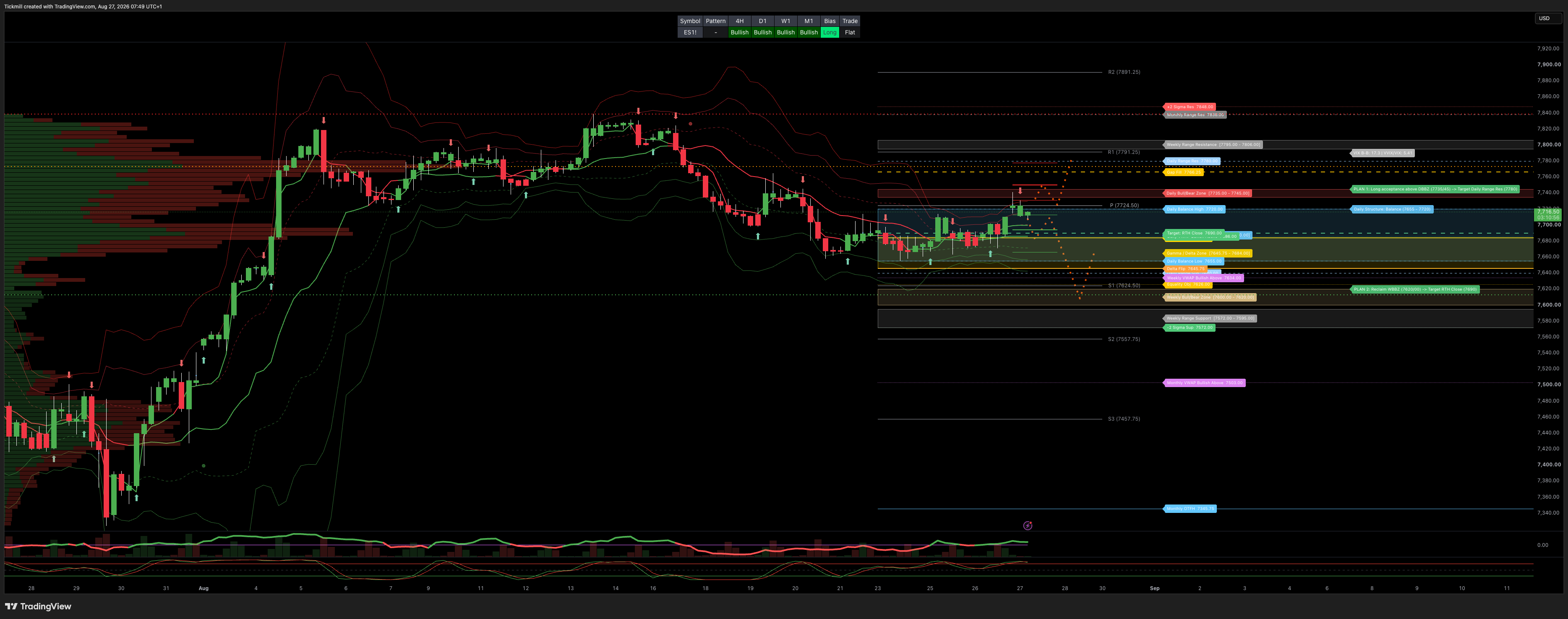Viewport: 1568px width, 619px height.
Task: Select the Monthly OTFH 7345.75 label
Action: 1190,509
